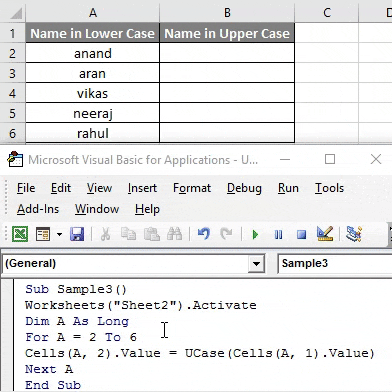Click the View Microsoft Excel toolbar icon
This screenshot has height=392, width=392.
20,234
